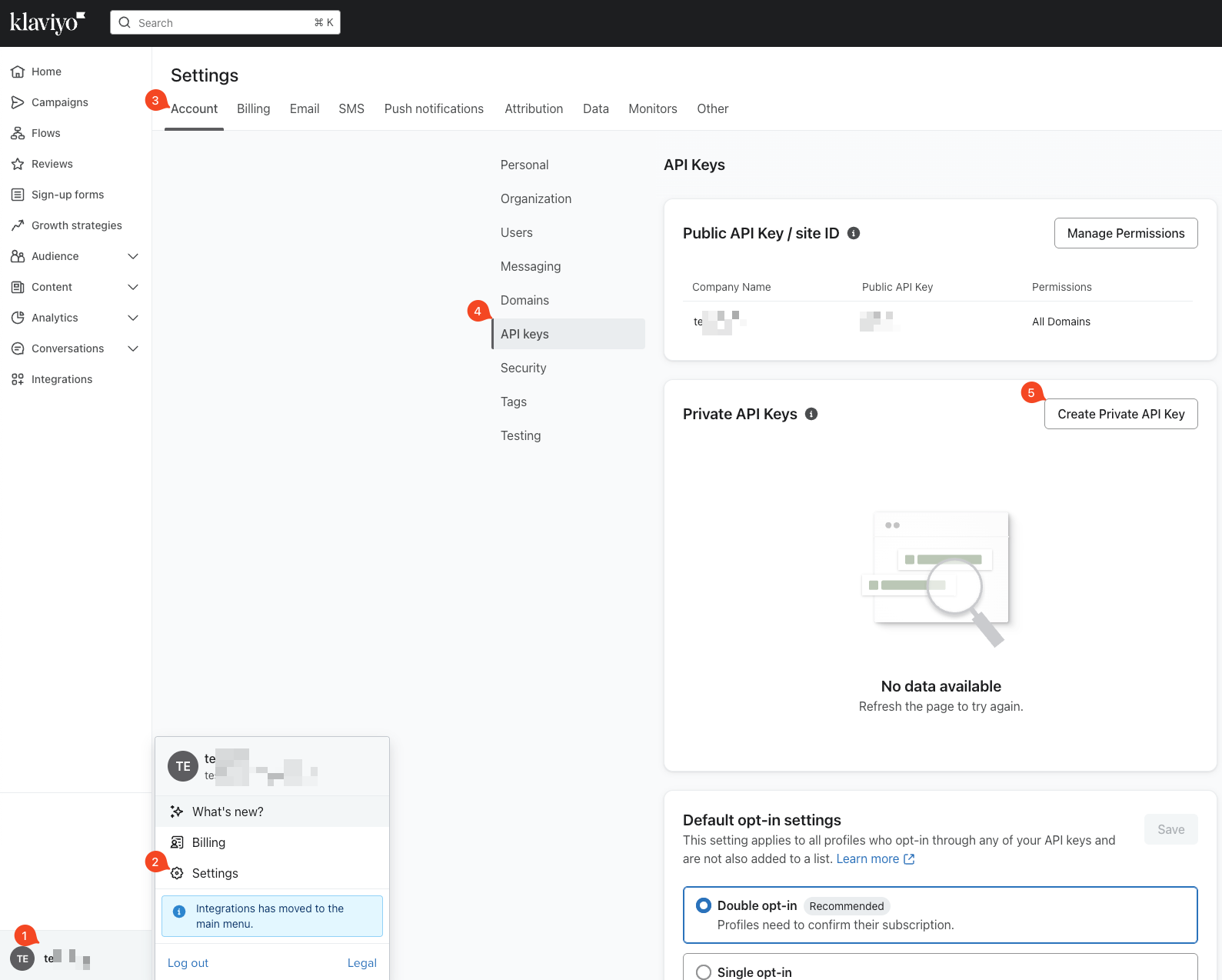Viewport: 1222px width, 980px height.
Task: Switch to the Push notifications tab
Action: (434, 108)
